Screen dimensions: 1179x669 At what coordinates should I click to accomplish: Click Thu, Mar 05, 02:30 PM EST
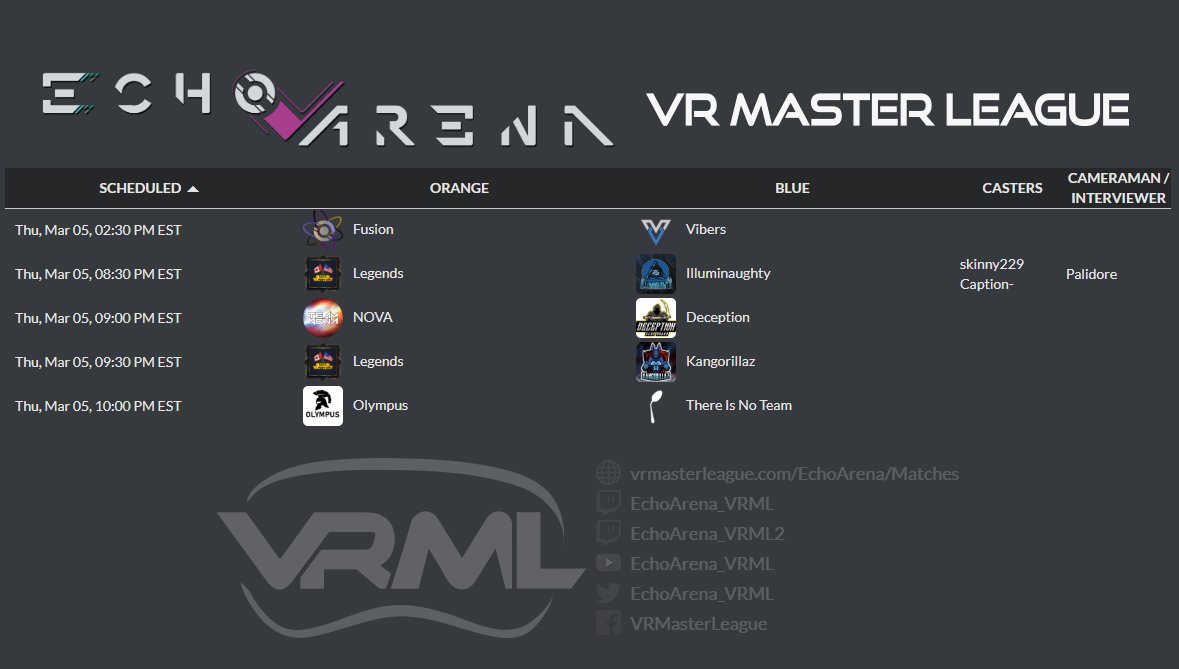tap(98, 230)
